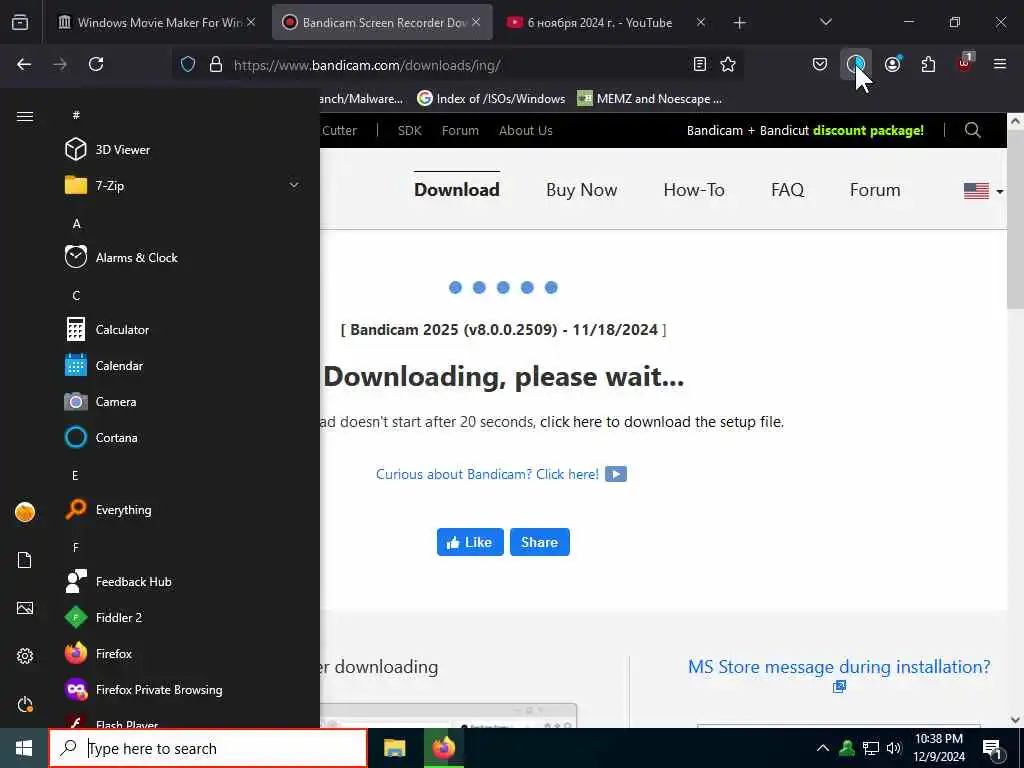1024x768 pixels.
Task: Click the uBlock Origin extension icon
Action: pyautogui.click(x=965, y=63)
